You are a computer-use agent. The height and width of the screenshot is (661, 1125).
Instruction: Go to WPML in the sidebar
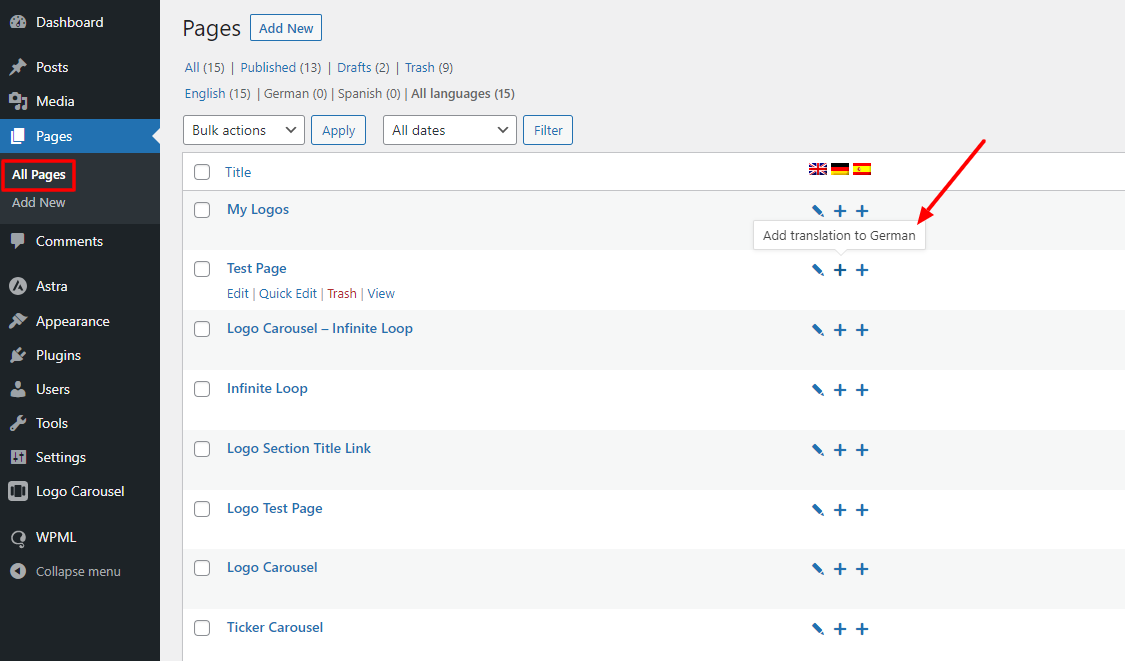(x=56, y=537)
